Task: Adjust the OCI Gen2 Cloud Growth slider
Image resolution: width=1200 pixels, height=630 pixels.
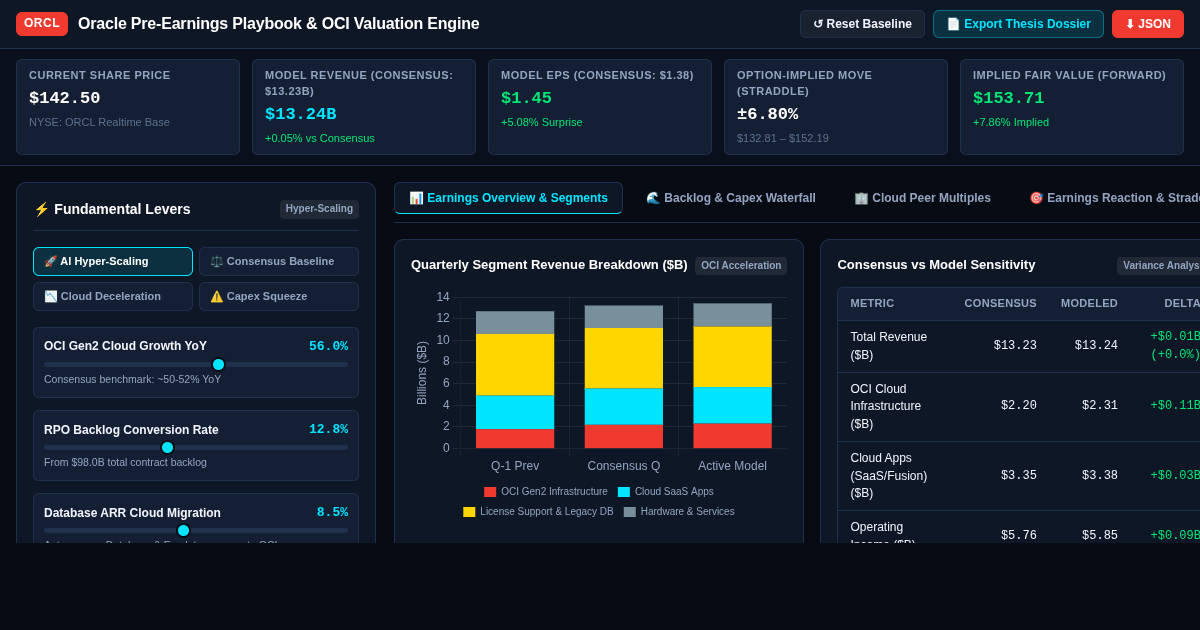Action: tap(218, 364)
